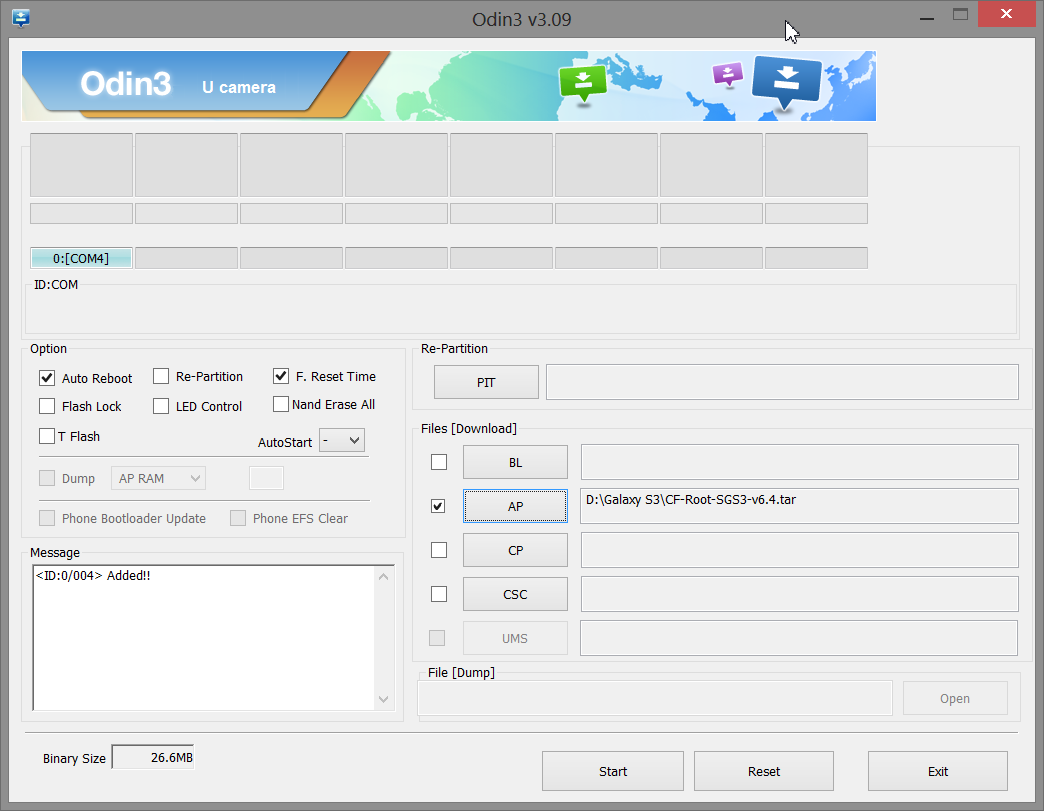This screenshot has height=811, width=1044.
Task: Click the PIT button
Action: click(486, 382)
